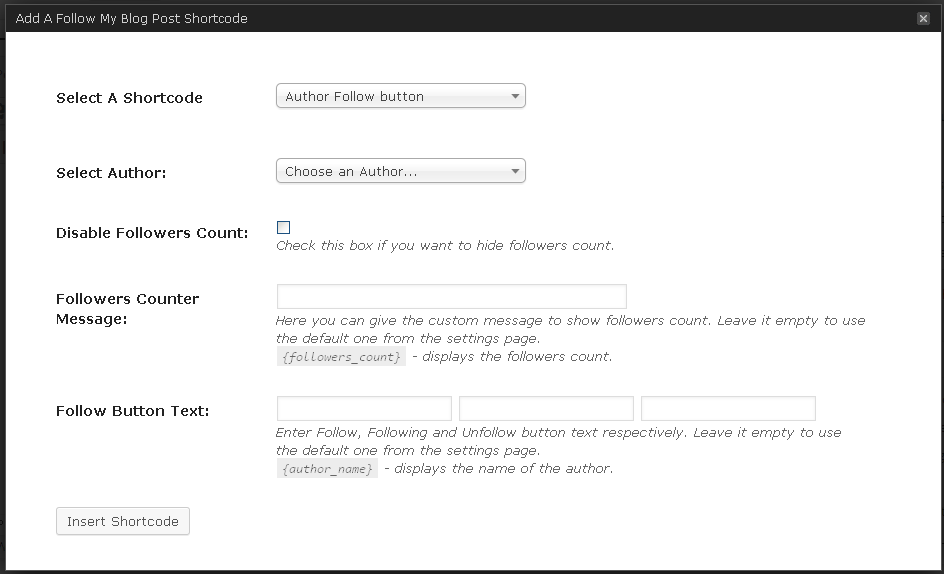Click the {followers_count} placeholder tag
This screenshot has width=944, height=574.
click(x=341, y=357)
